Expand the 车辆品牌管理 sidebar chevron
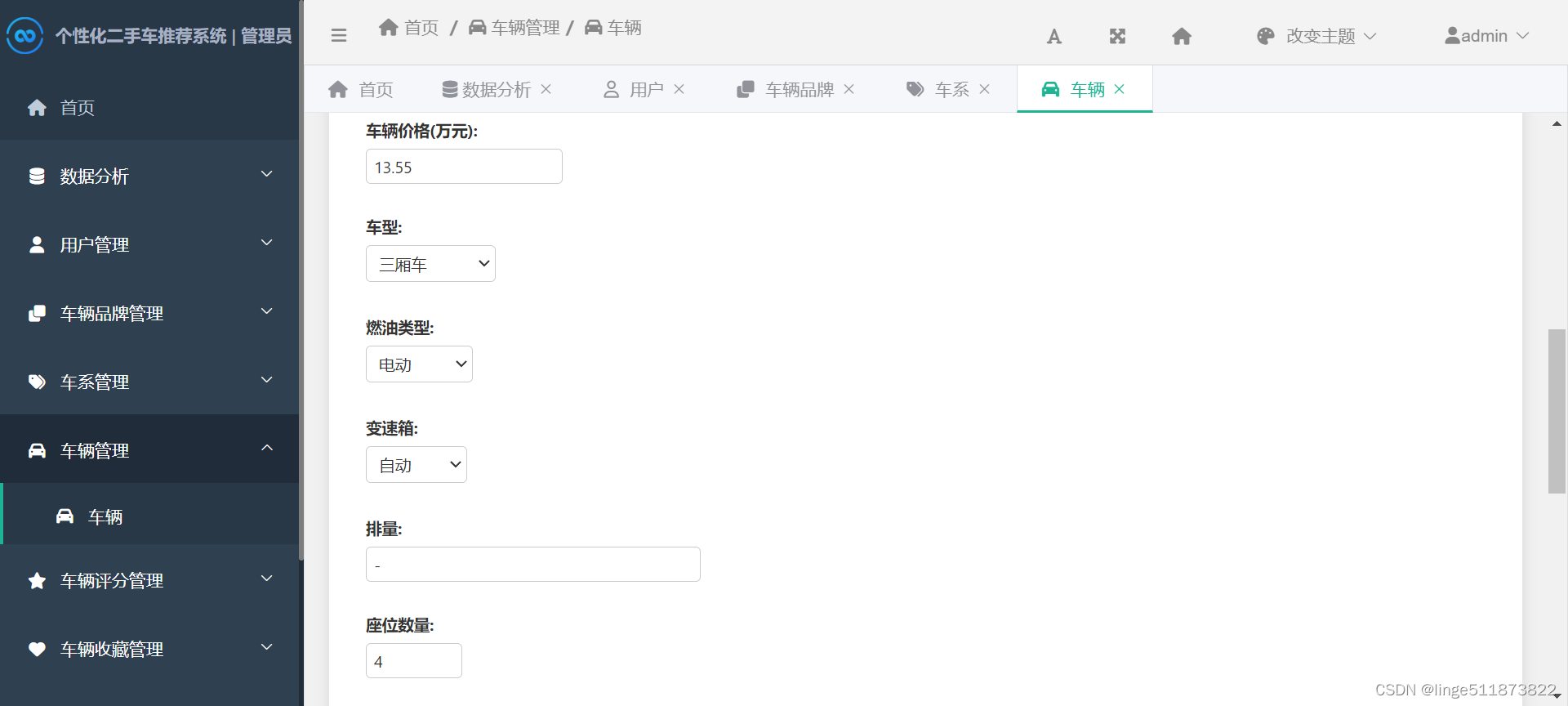Viewport: 1568px width, 706px height. (x=266, y=311)
